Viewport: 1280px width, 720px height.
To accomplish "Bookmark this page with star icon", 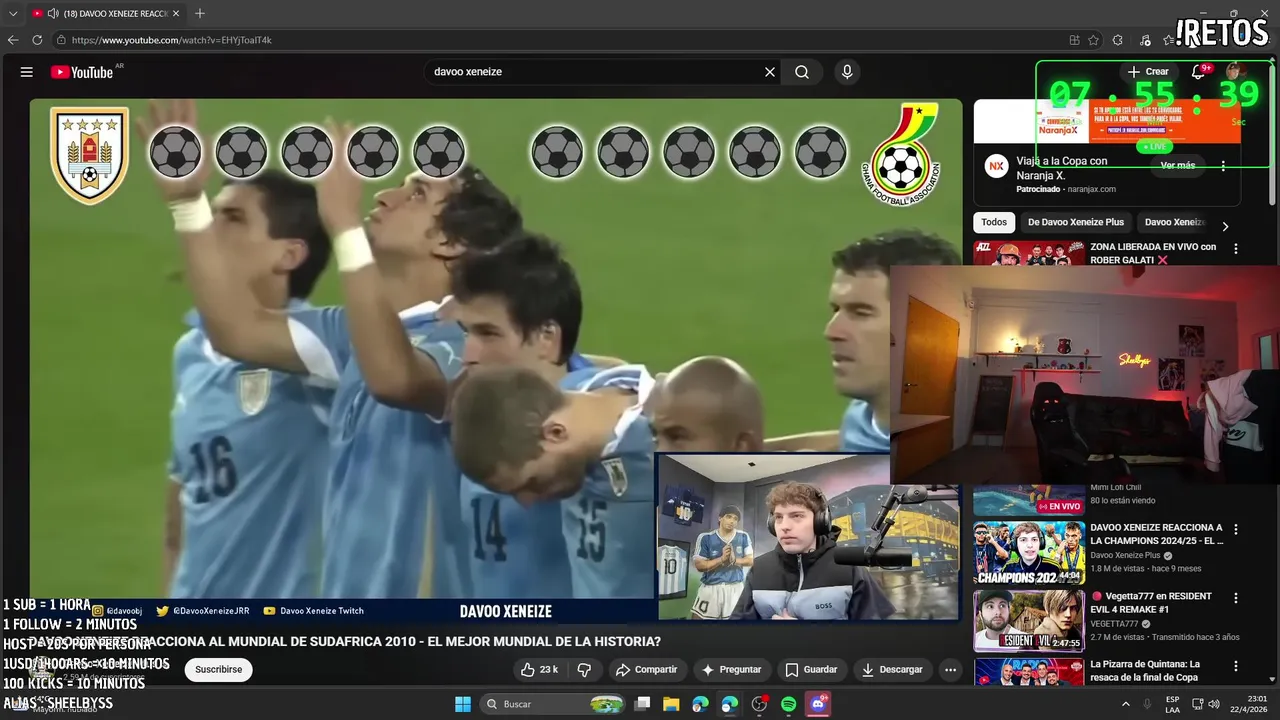I will point(1094,40).
